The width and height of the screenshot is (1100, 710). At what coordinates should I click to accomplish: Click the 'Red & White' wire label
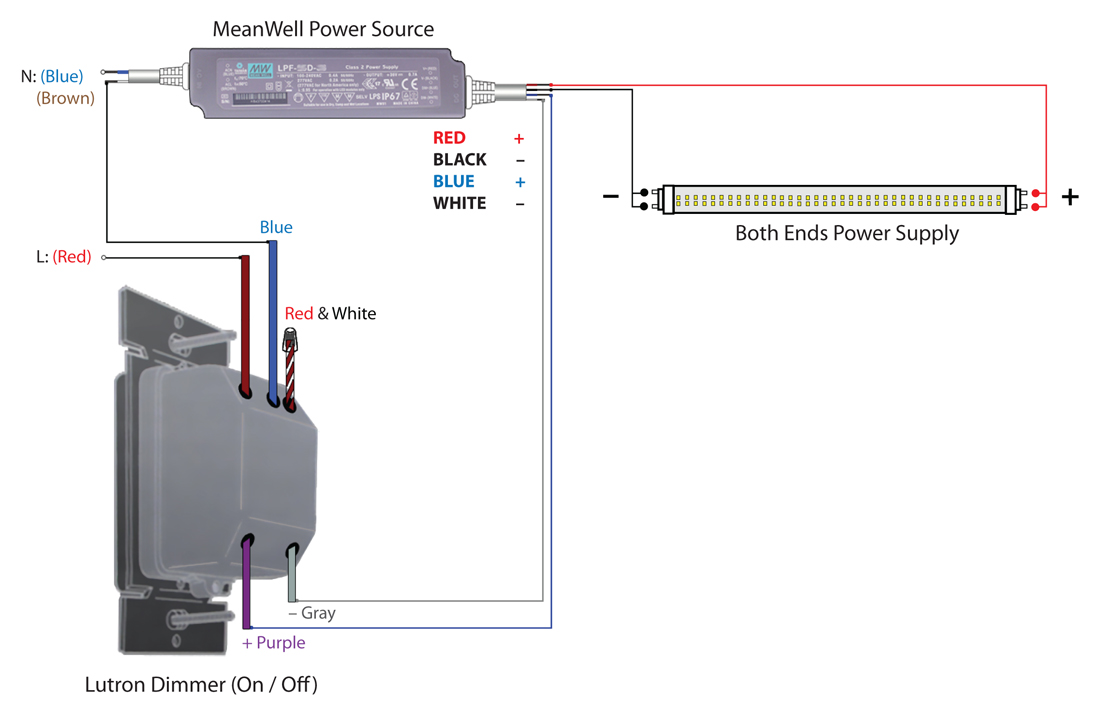330,314
